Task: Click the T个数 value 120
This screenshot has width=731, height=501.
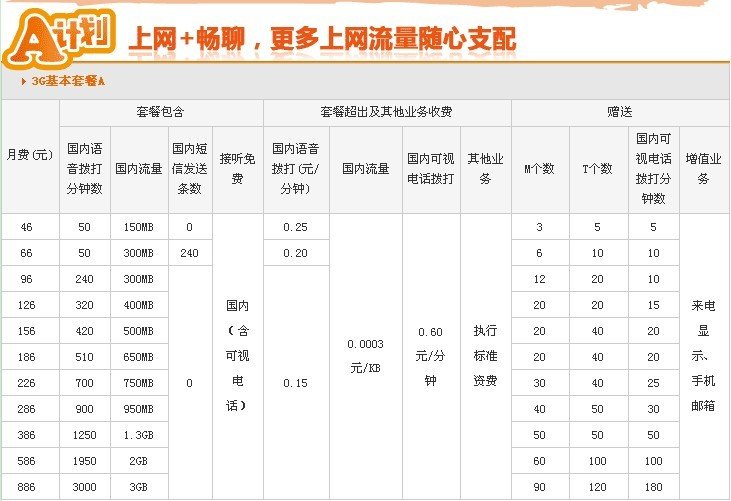Action: click(598, 487)
